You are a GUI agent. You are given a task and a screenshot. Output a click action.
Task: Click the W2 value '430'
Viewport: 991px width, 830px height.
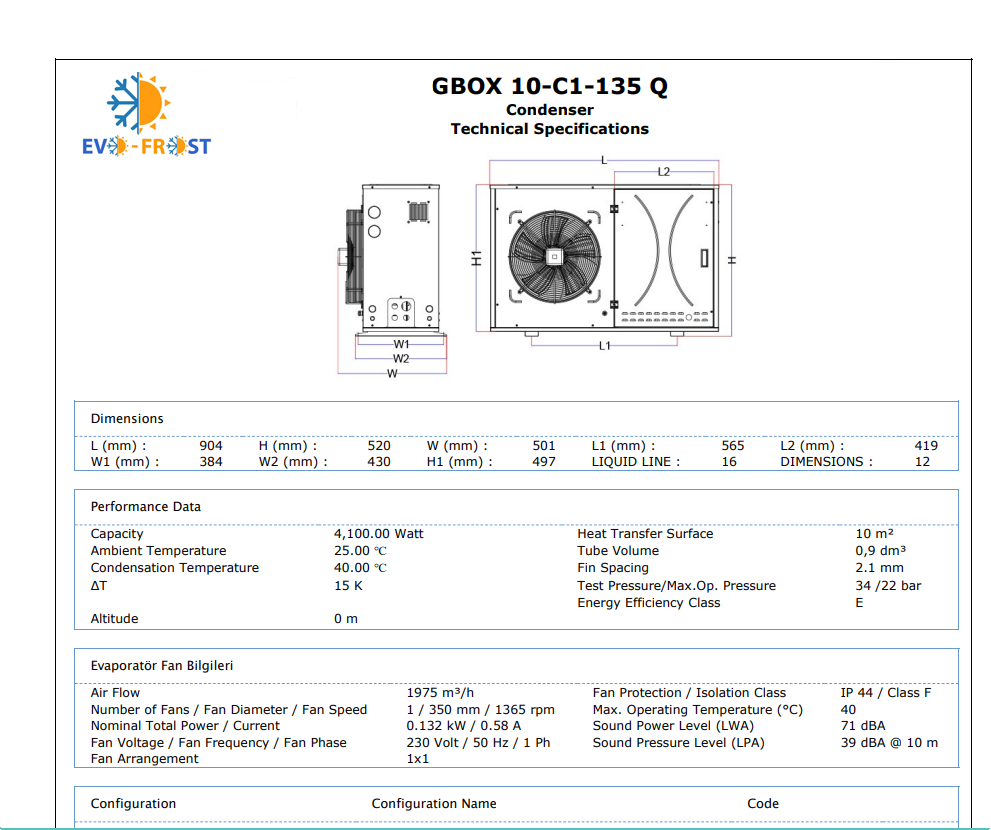pos(379,462)
